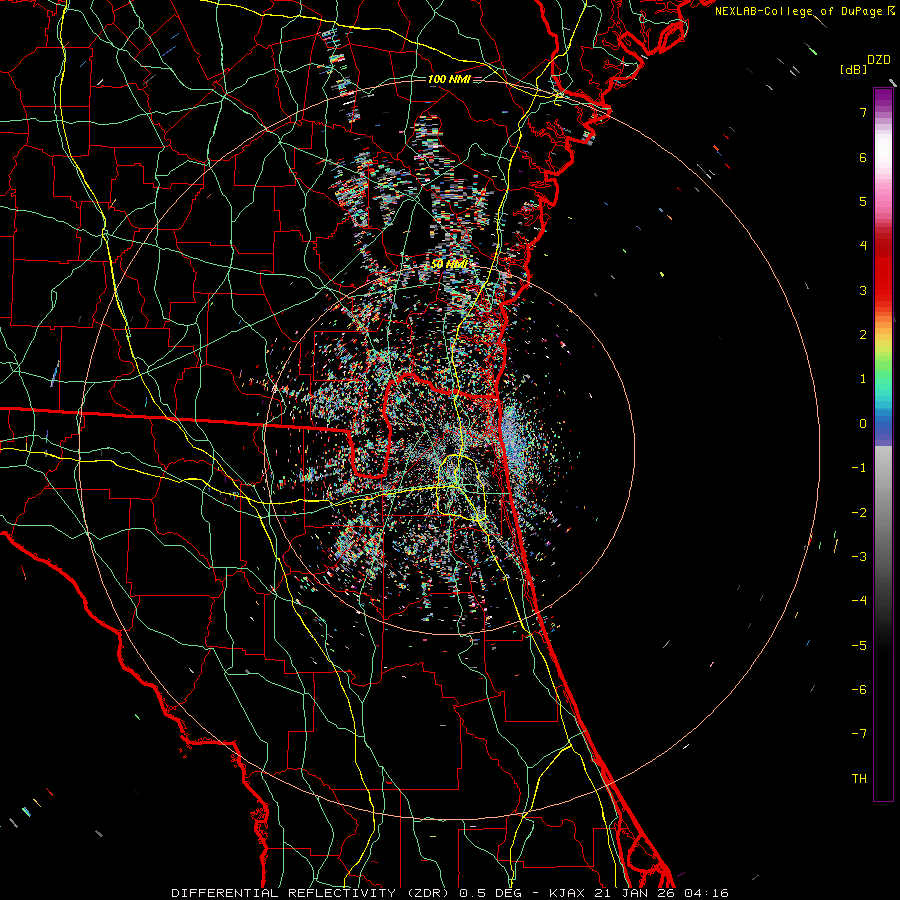Click the KJAX station identifier
Image resolution: width=900 pixels, height=900 pixels.
(x=568, y=893)
